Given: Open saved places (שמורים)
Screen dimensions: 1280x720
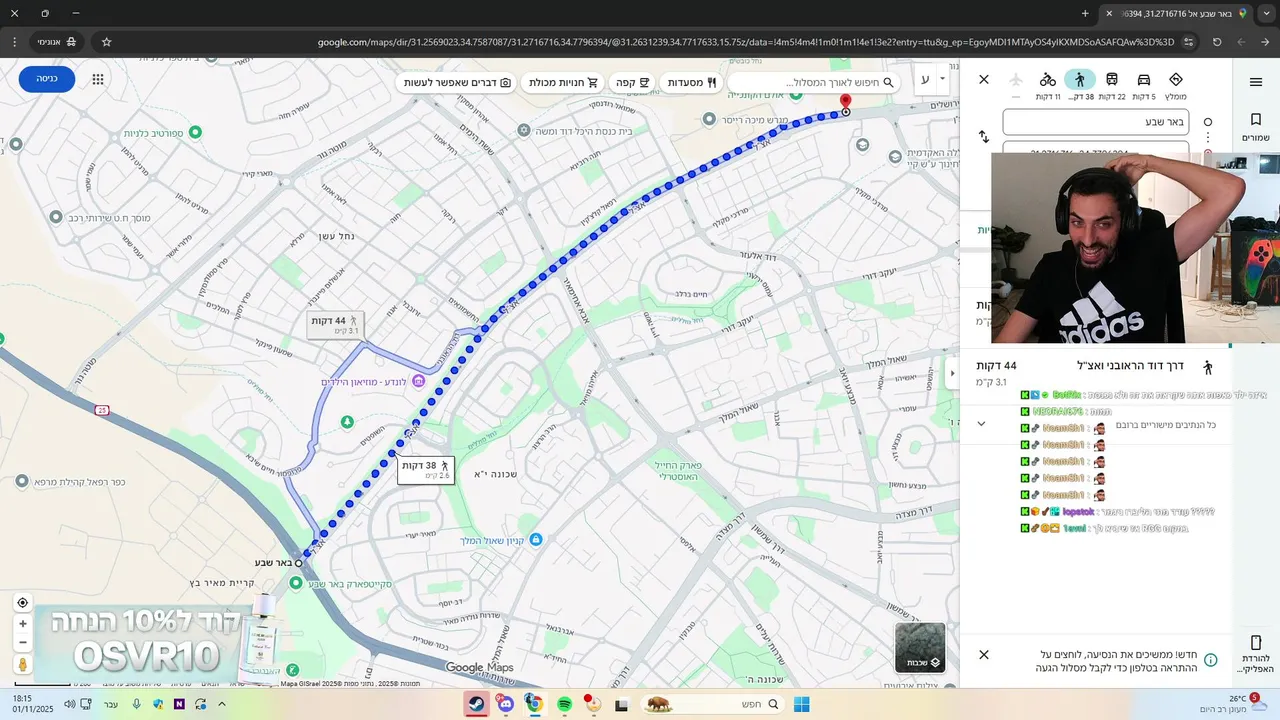Looking at the screenshot, I should 1256,126.
